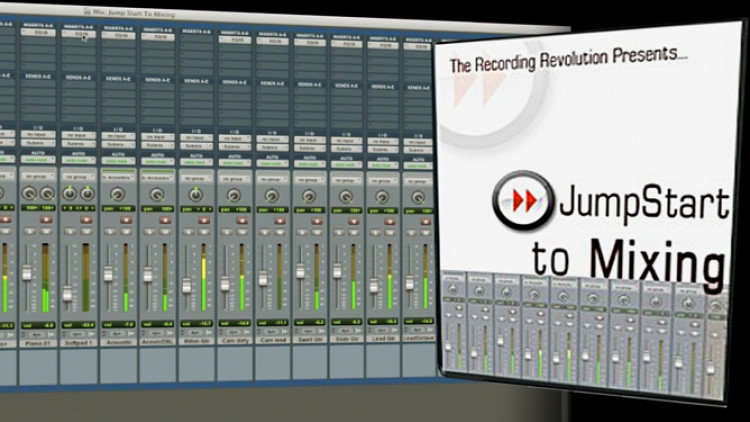This screenshot has height=422, width=750.
Task: Click the level meter on Piano.01 track
Action: (x=45, y=278)
